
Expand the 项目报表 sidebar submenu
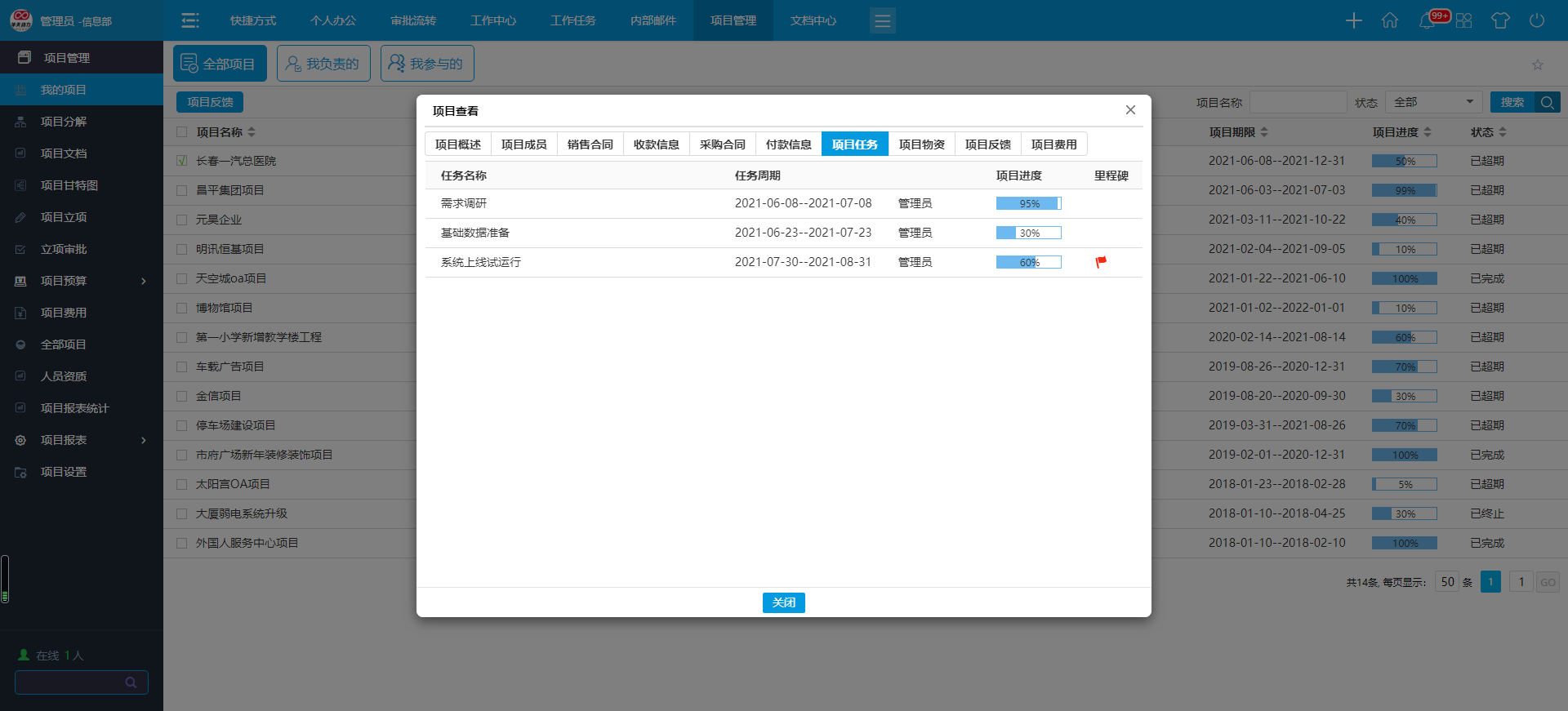point(144,440)
